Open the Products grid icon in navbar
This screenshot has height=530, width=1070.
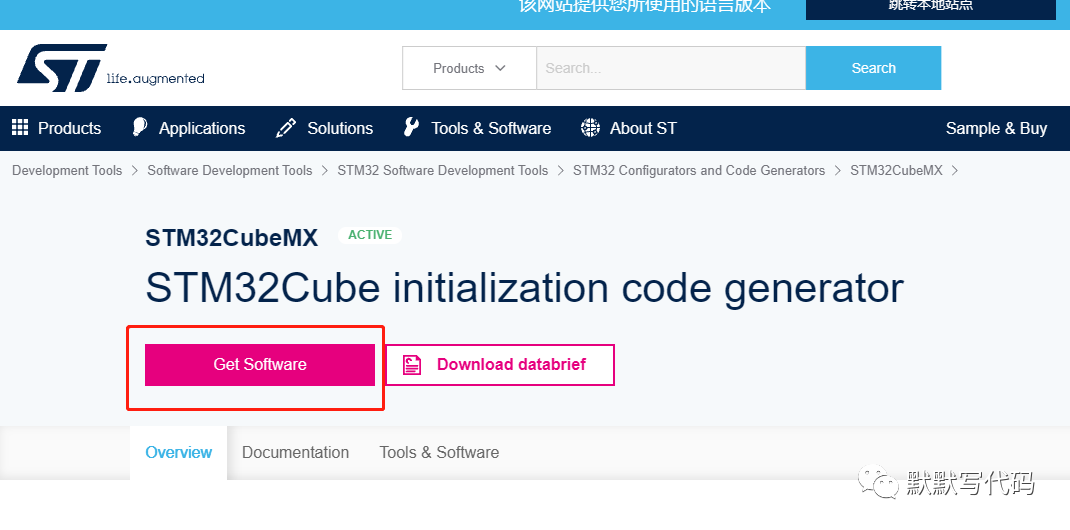[20, 128]
